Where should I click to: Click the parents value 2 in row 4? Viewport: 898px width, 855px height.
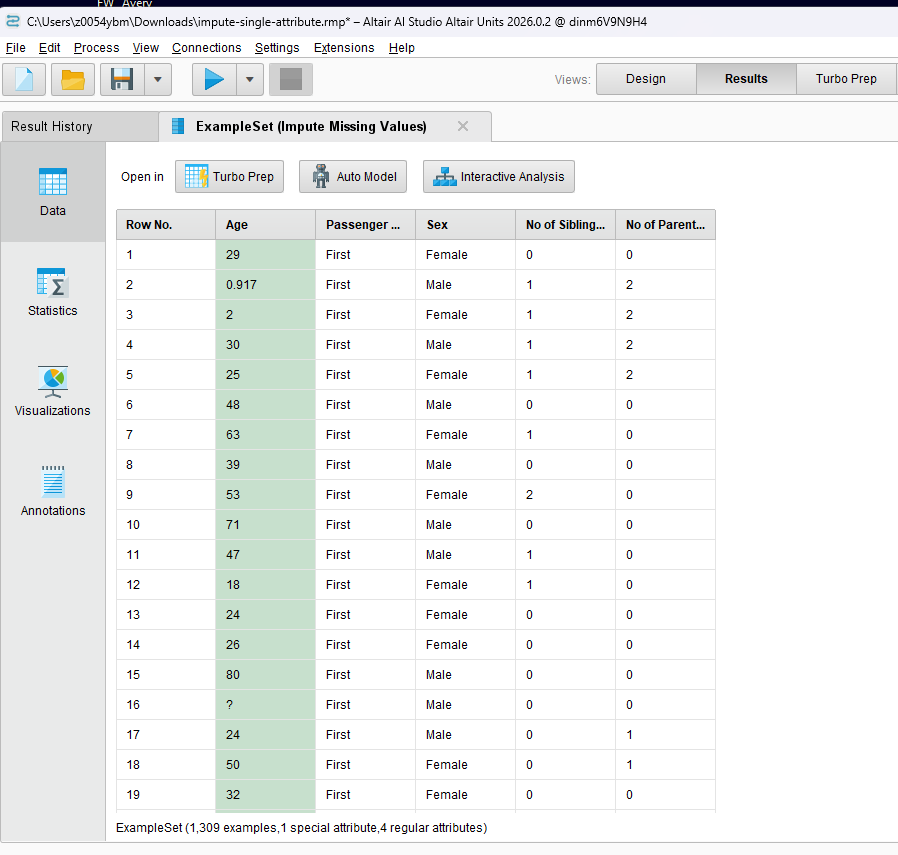point(665,345)
